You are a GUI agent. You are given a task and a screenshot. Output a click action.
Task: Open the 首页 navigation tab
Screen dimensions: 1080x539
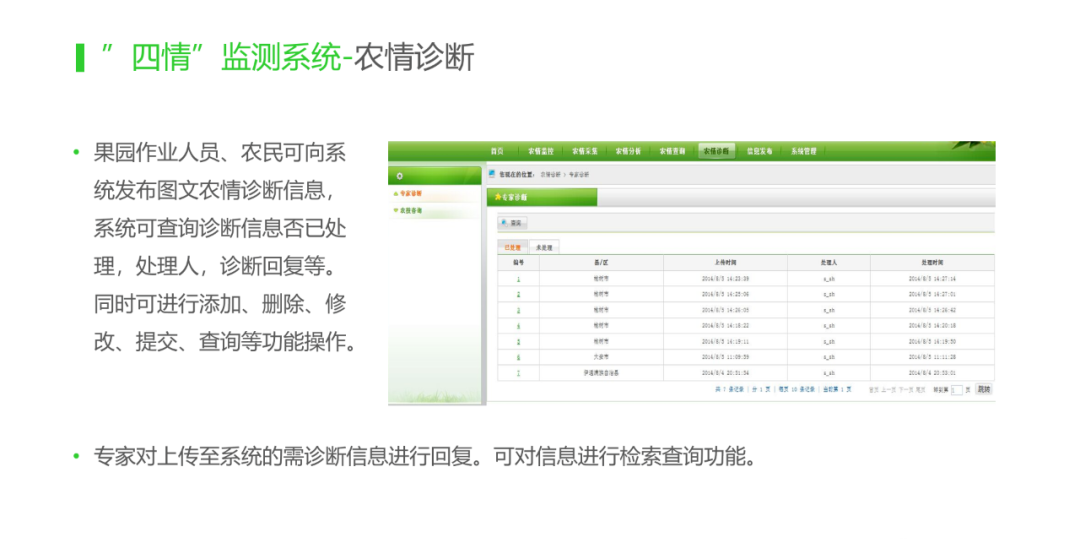(497, 151)
